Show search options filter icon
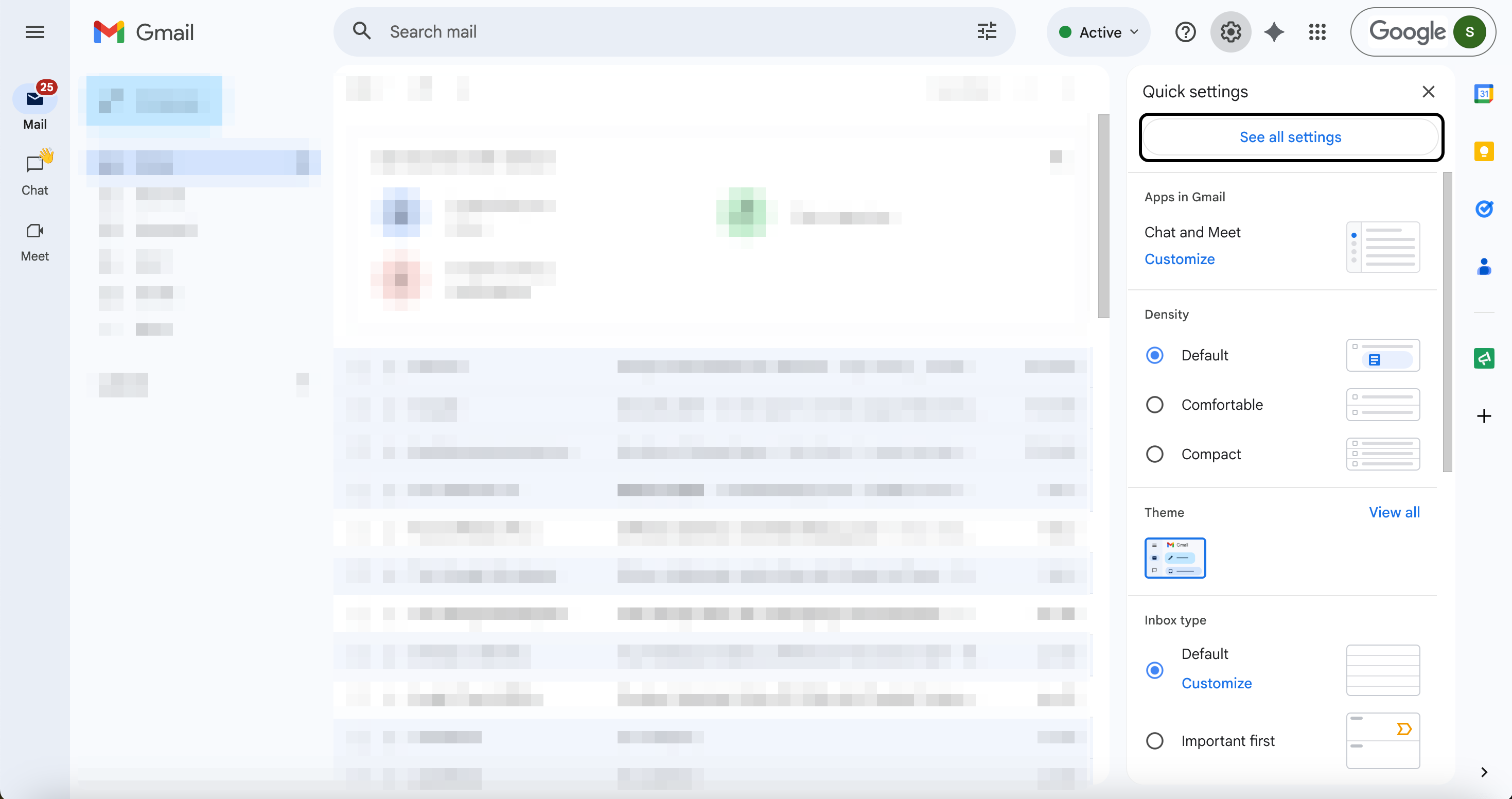The height and width of the screenshot is (799, 1512). [x=987, y=32]
